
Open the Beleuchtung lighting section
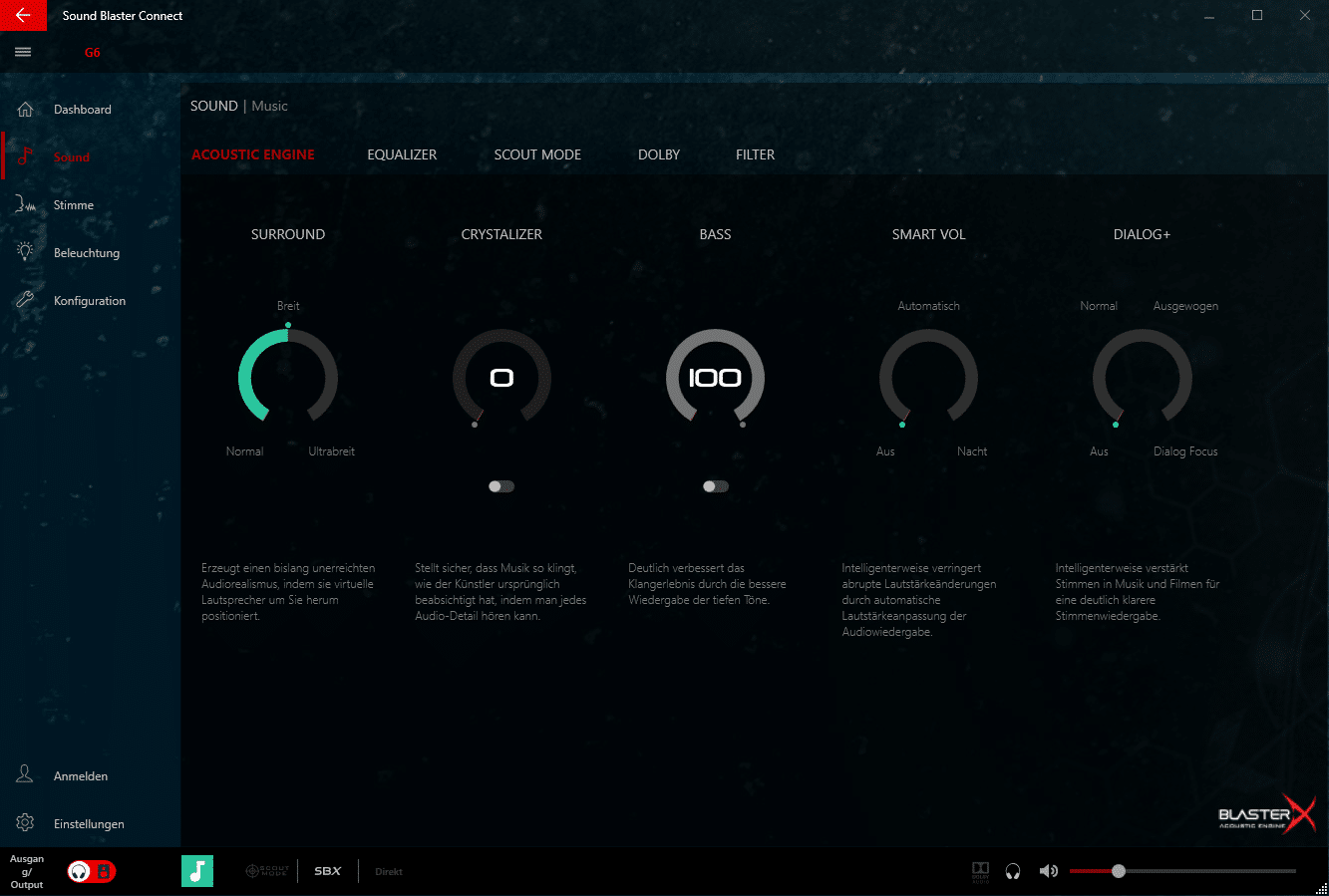click(86, 253)
